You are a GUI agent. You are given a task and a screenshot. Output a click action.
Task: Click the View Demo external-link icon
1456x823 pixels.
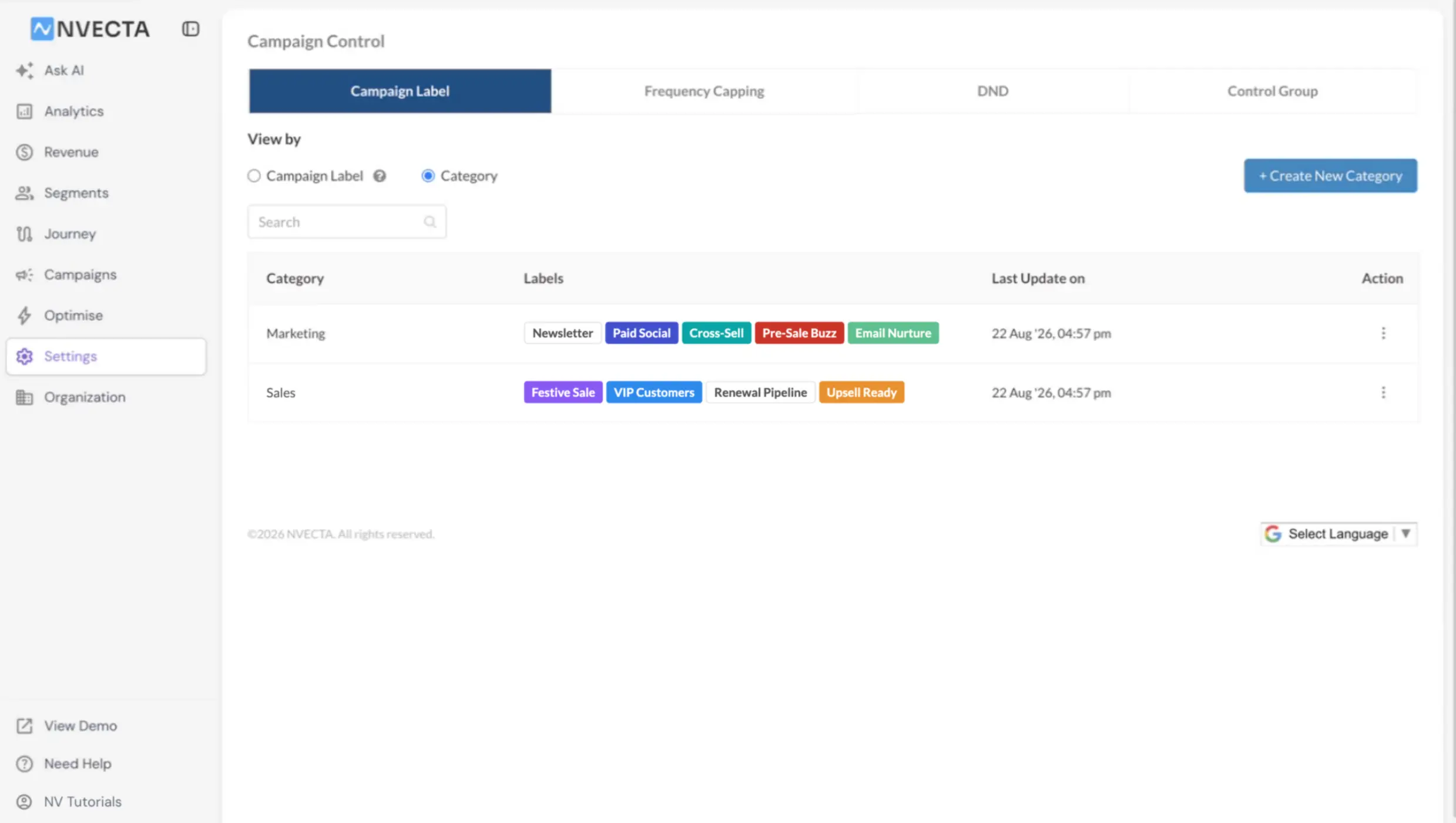pyautogui.click(x=24, y=726)
